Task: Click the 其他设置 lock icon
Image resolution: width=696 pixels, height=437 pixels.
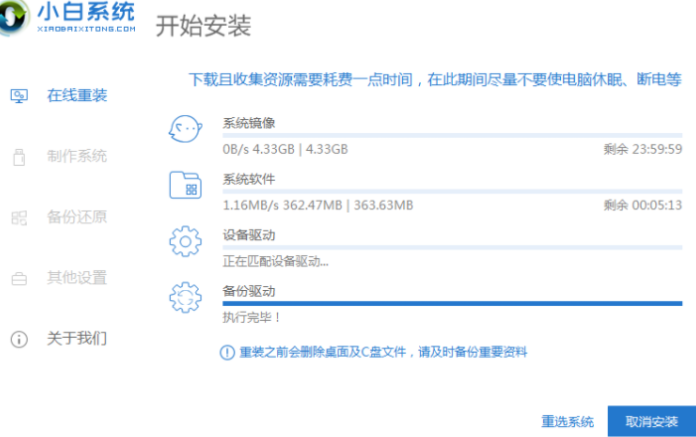Action: (x=18, y=279)
